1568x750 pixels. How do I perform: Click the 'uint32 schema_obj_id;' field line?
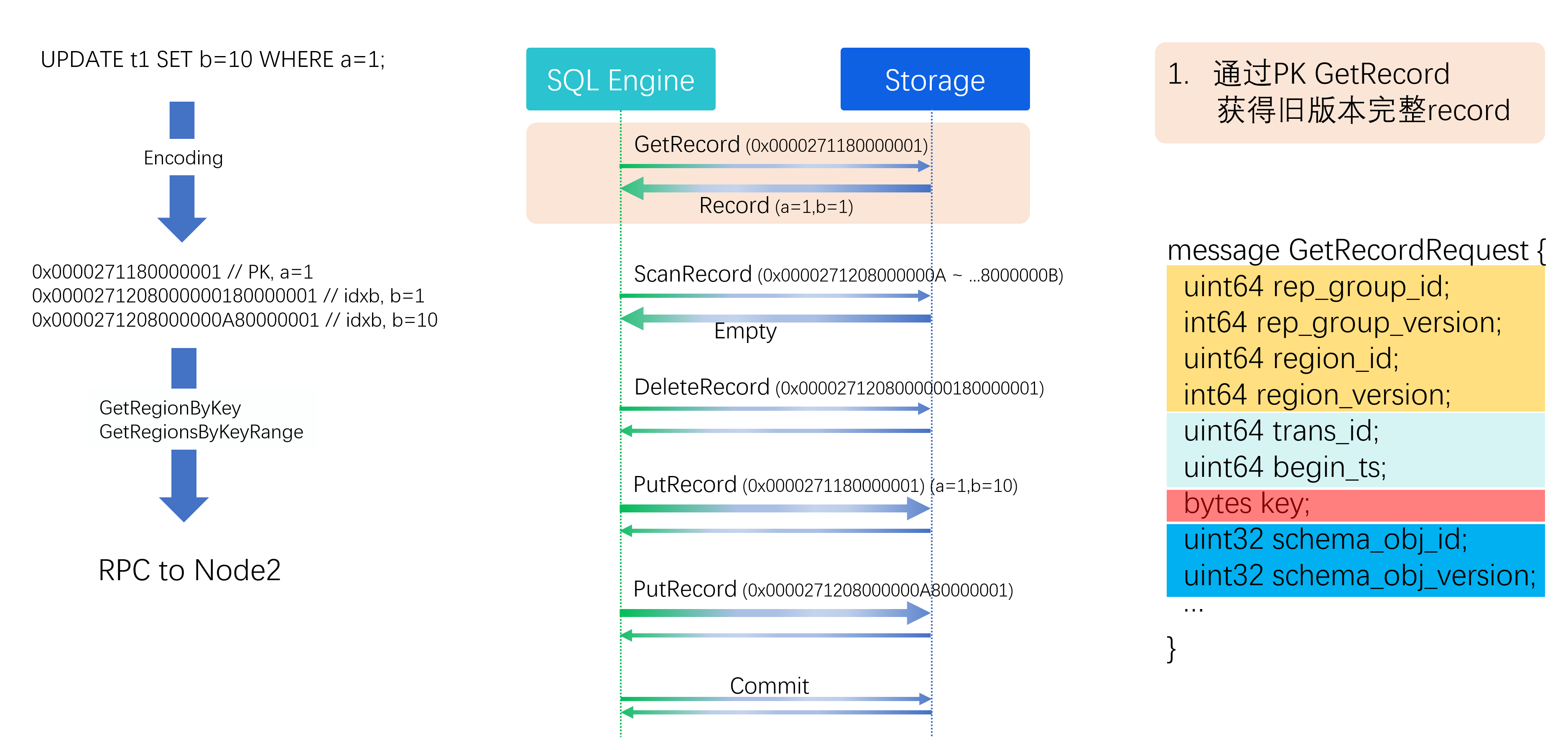coord(1325,540)
